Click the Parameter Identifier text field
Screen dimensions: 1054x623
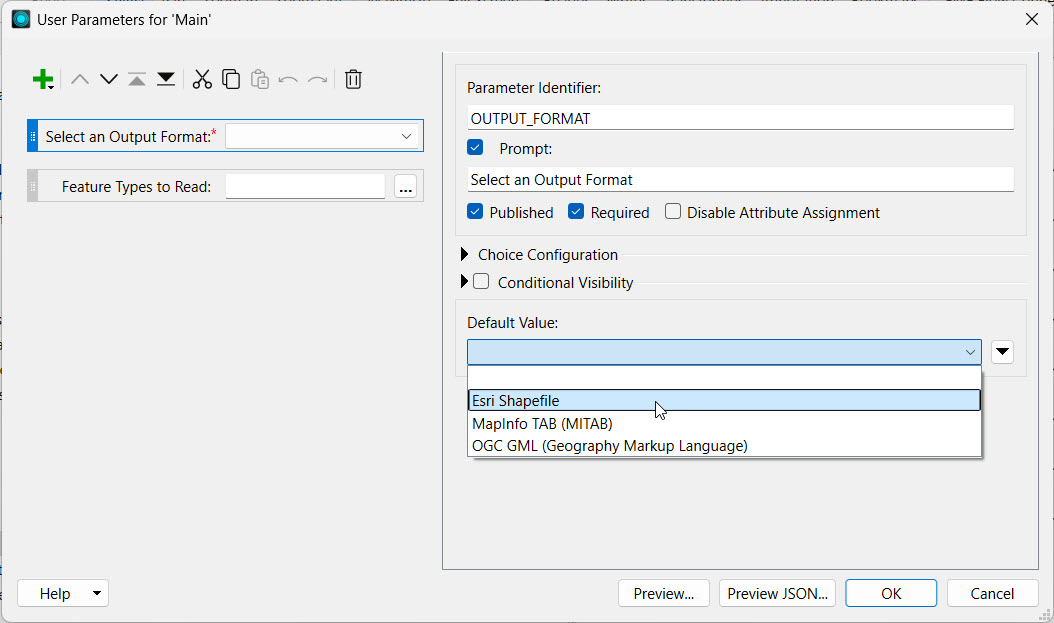(740, 118)
